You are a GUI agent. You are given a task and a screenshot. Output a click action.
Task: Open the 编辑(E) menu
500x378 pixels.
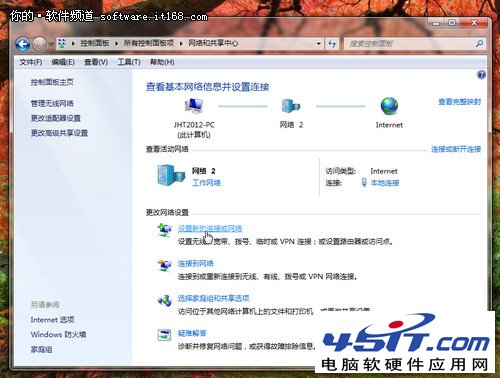63,62
